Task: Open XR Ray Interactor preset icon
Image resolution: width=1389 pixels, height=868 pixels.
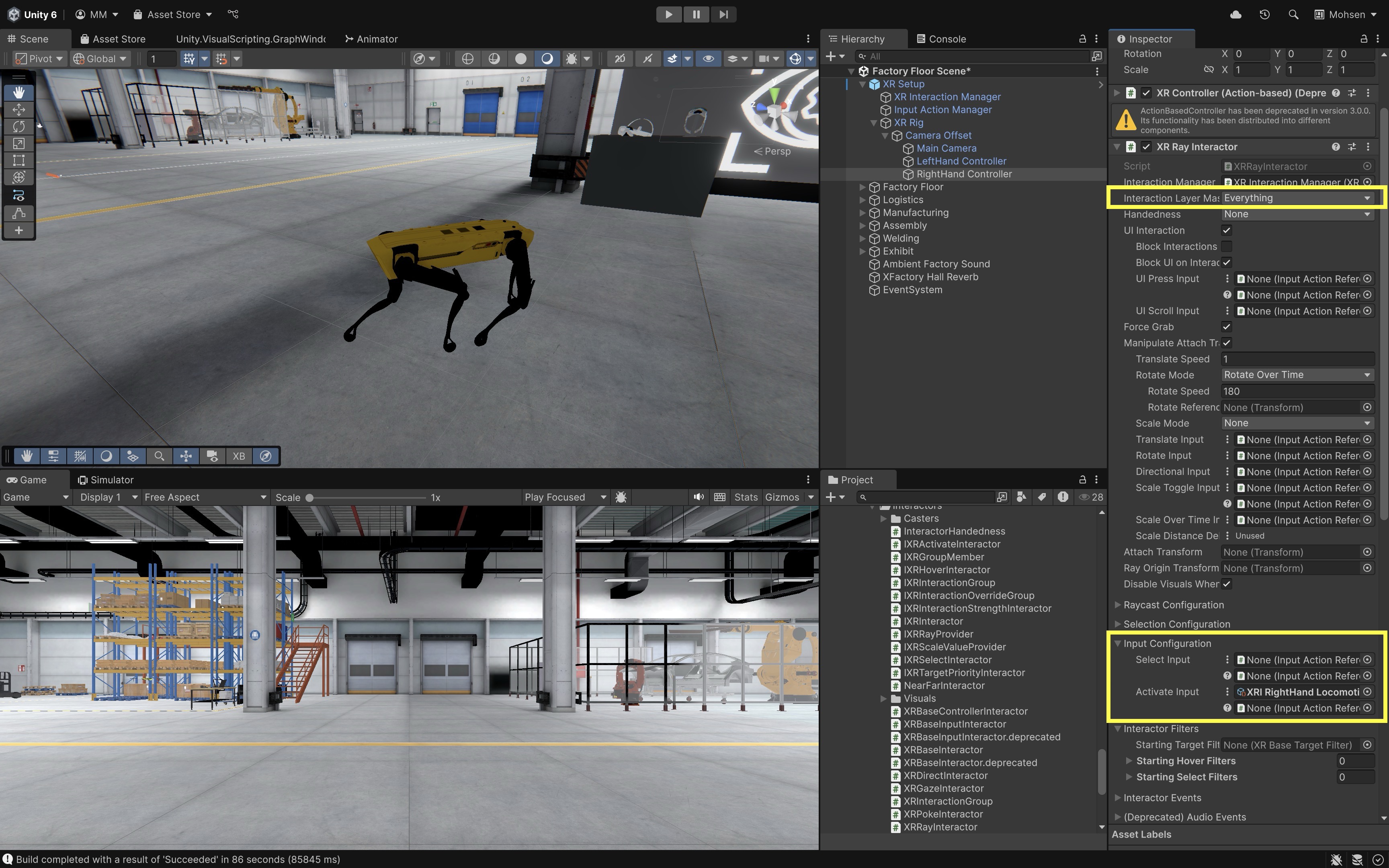Action: click(1352, 147)
